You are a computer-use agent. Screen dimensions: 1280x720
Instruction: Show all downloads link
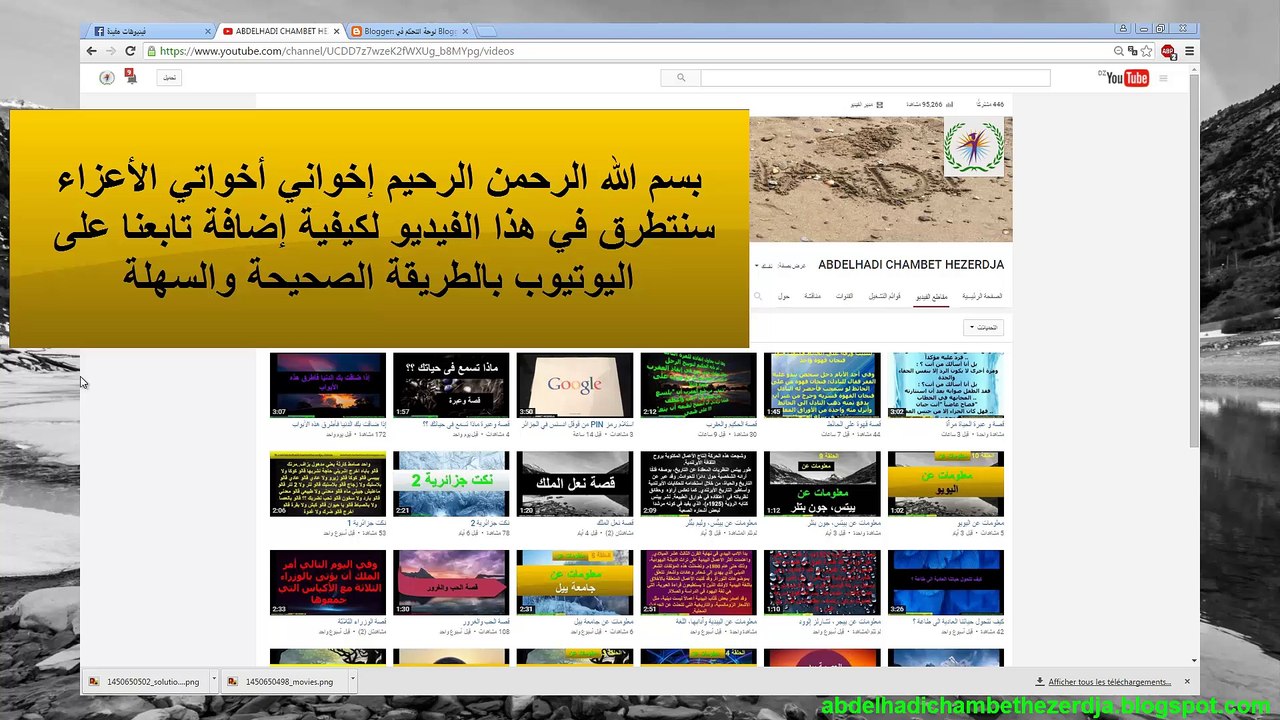(x=1103, y=682)
